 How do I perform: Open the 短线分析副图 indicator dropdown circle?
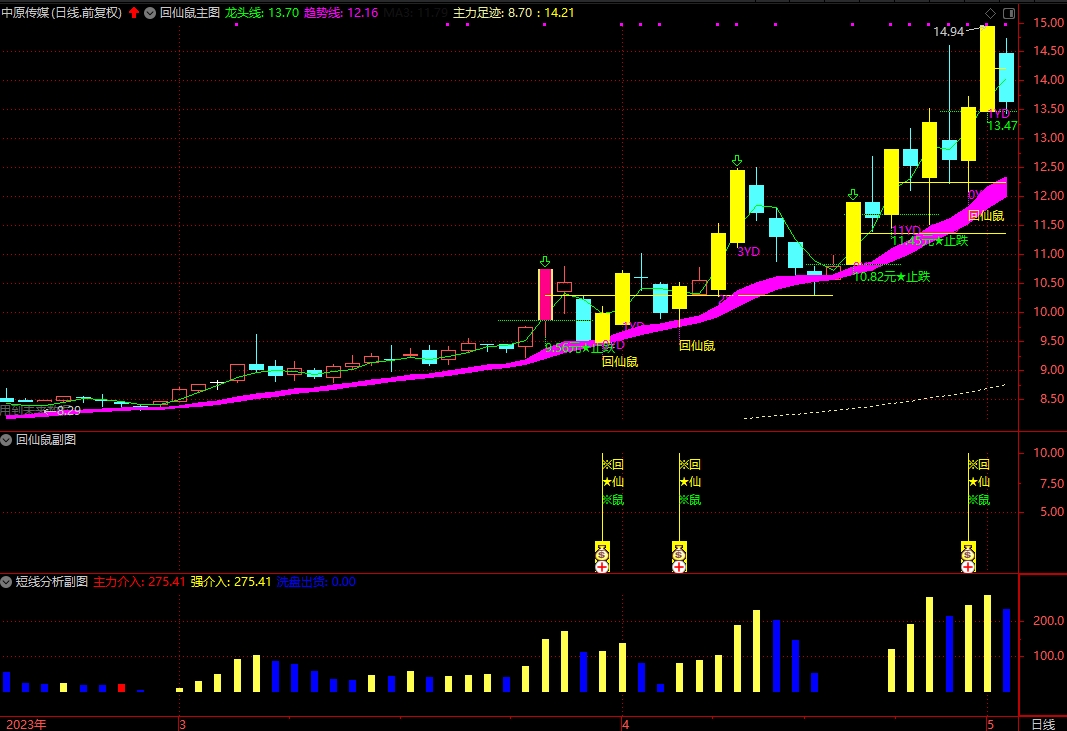(6, 582)
